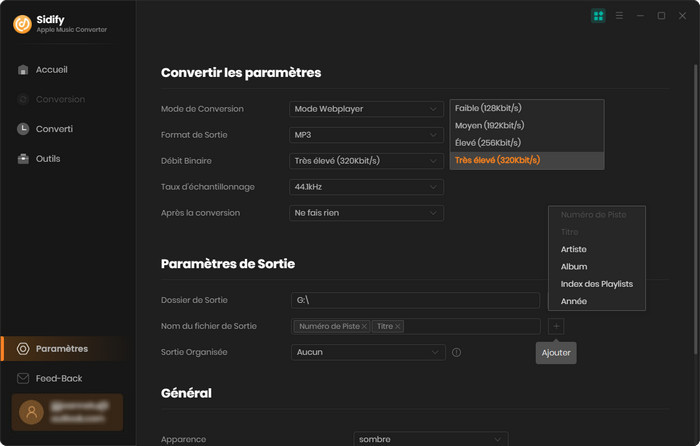The width and height of the screenshot is (700, 446).
Task: Click the plus icon to add filename tag
Action: (x=556, y=326)
